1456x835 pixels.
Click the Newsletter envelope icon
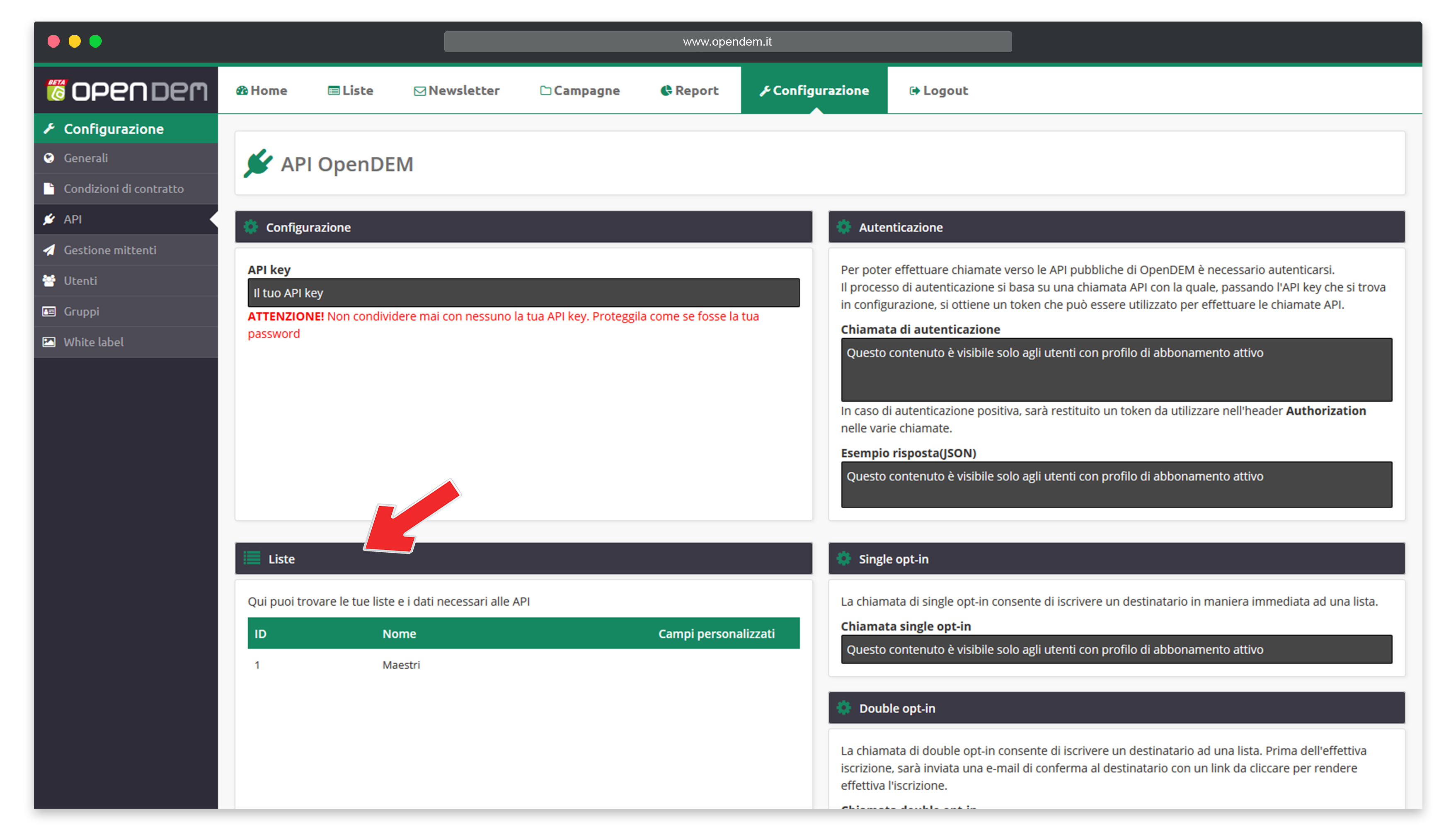(x=419, y=91)
